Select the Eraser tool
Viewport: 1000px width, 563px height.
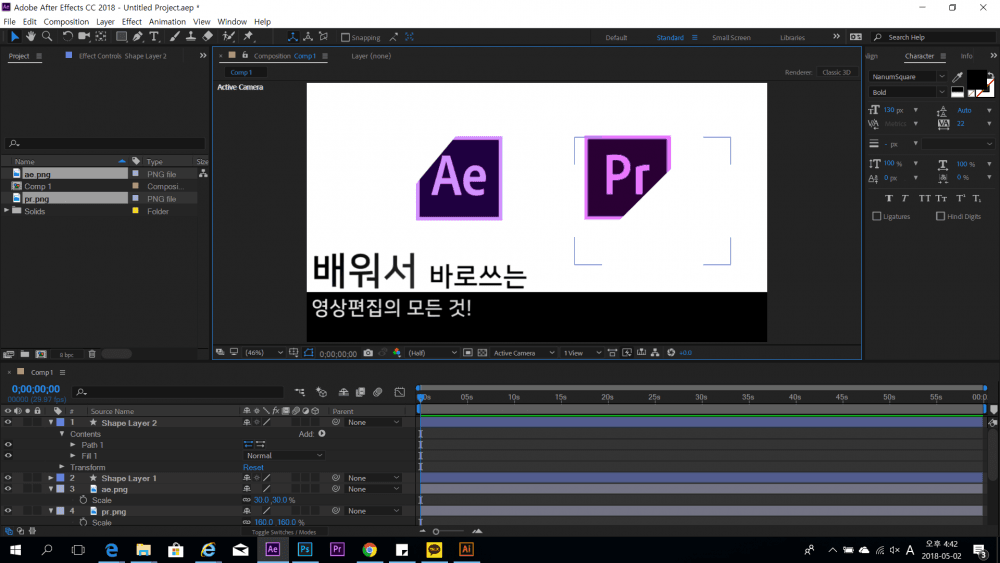(207, 37)
